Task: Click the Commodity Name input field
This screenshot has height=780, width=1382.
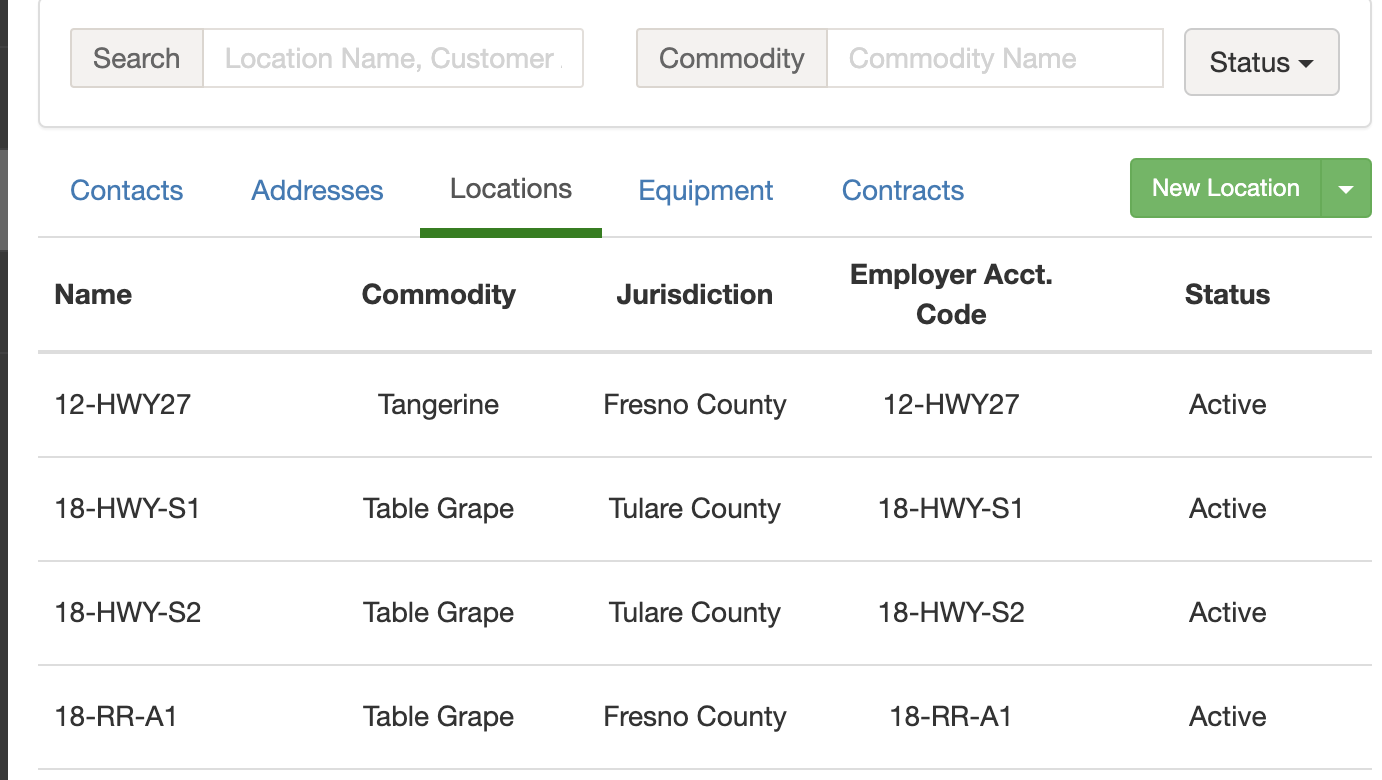Action: 994,58
